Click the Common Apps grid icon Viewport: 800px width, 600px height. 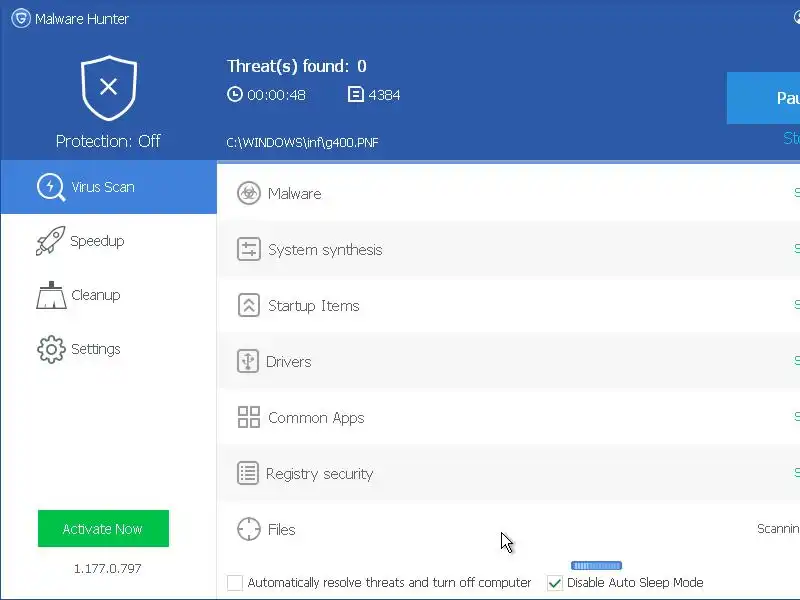(249, 417)
